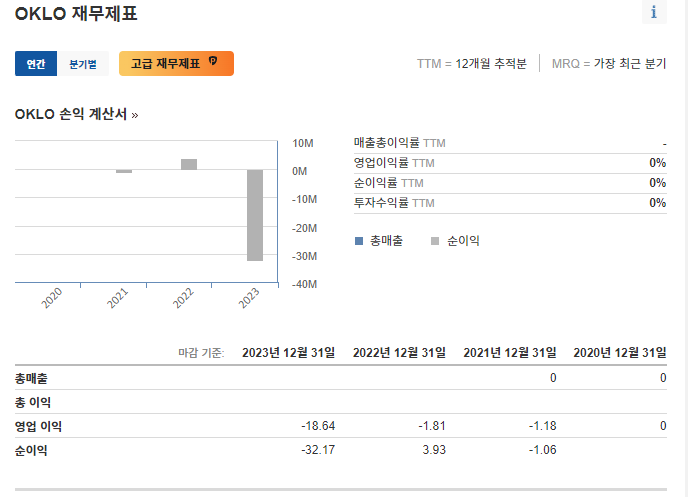Image resolution: width=688 pixels, height=497 pixels.
Task: Open 고급 재무제표 advanced financials button
Action: (176, 64)
